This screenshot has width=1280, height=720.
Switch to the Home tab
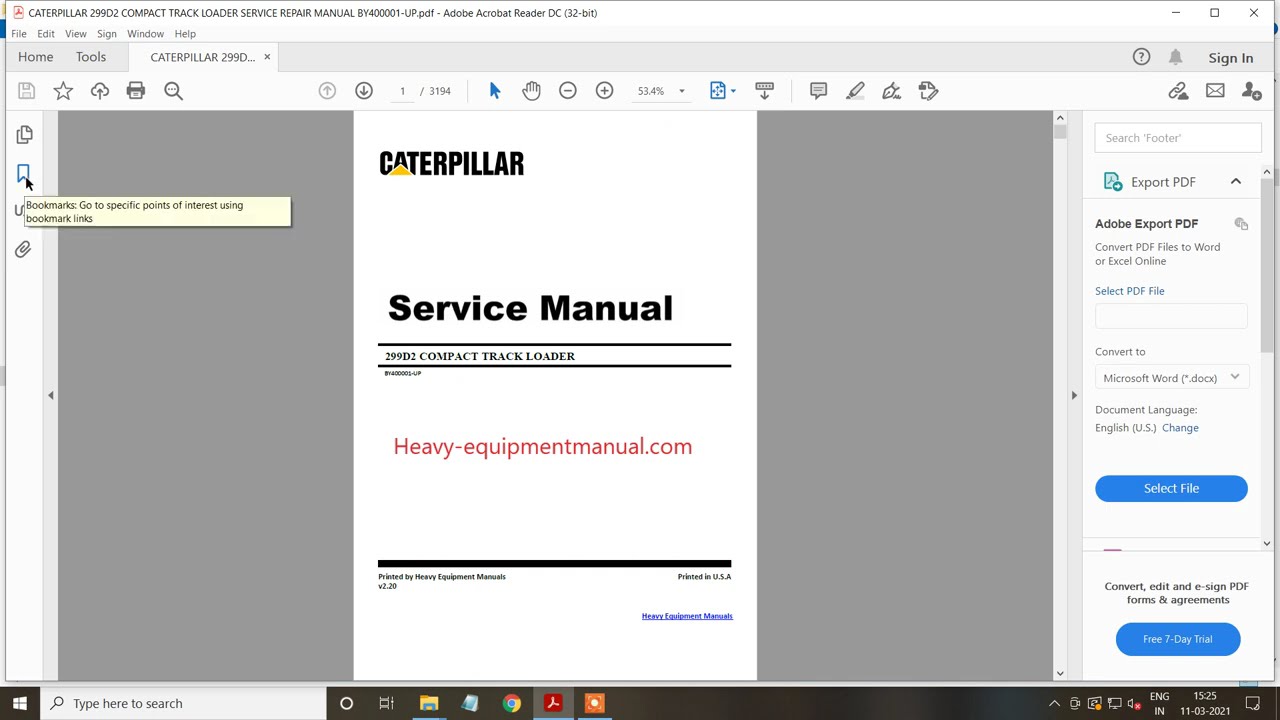pyautogui.click(x=35, y=57)
